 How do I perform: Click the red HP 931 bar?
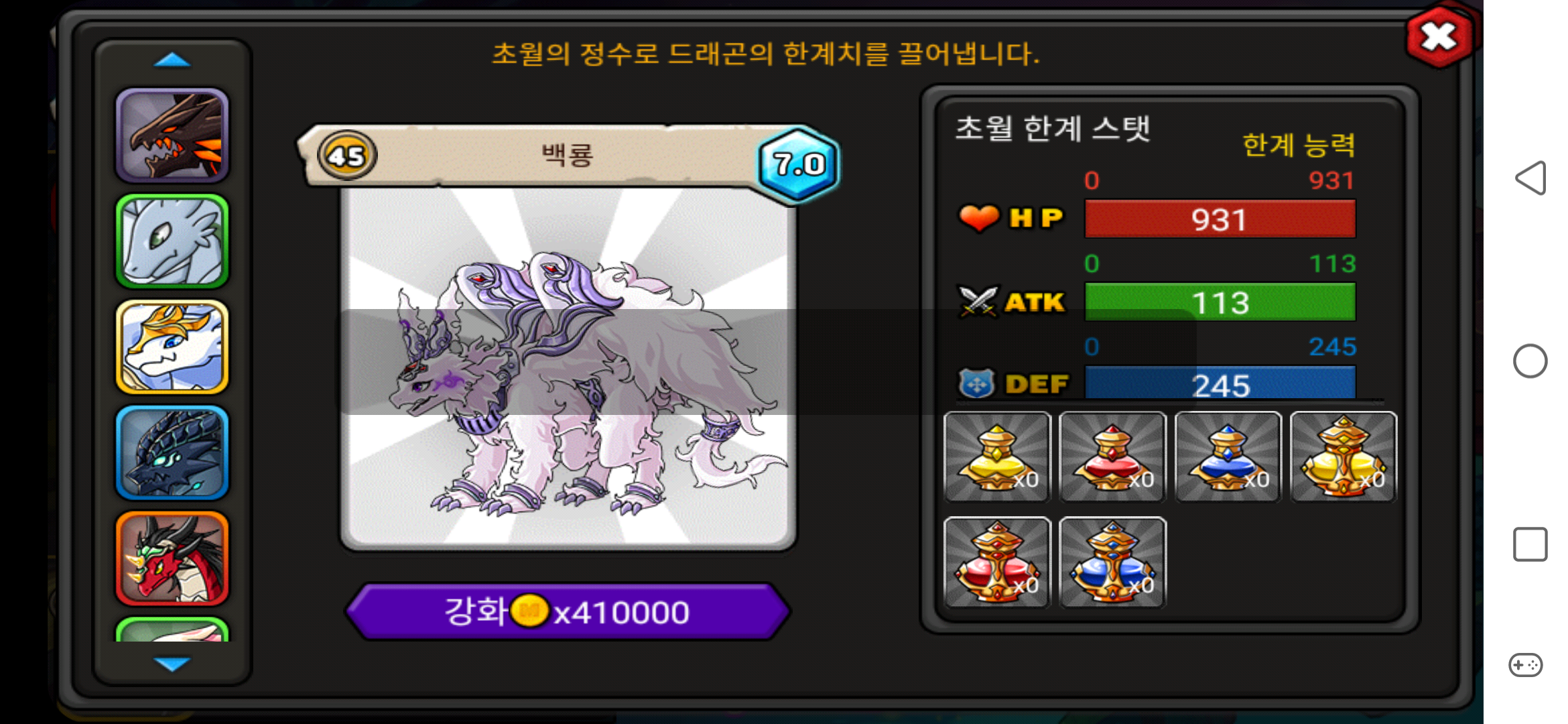pyautogui.click(x=1220, y=219)
